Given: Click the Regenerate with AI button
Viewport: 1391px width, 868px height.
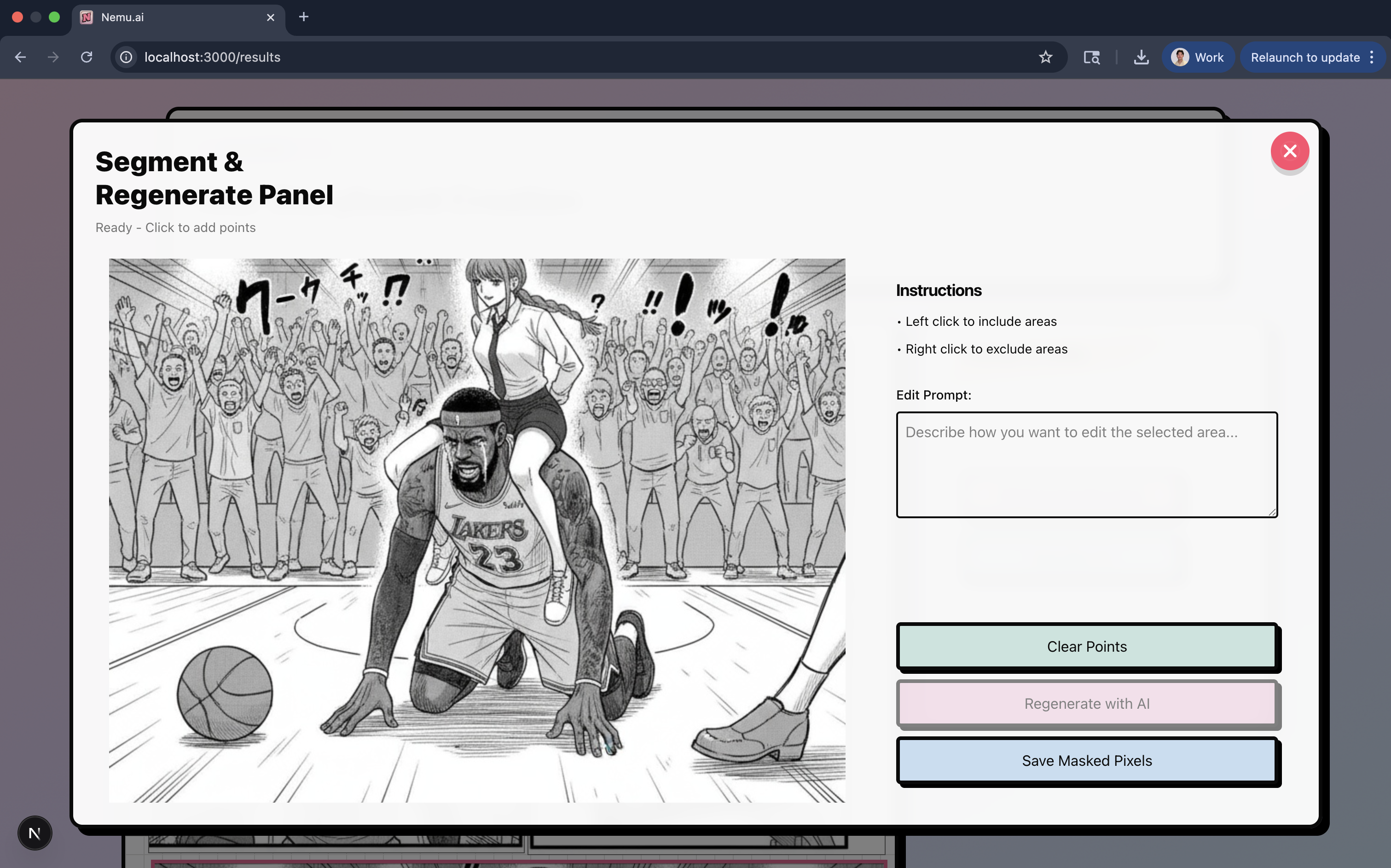Looking at the screenshot, I should pos(1086,704).
